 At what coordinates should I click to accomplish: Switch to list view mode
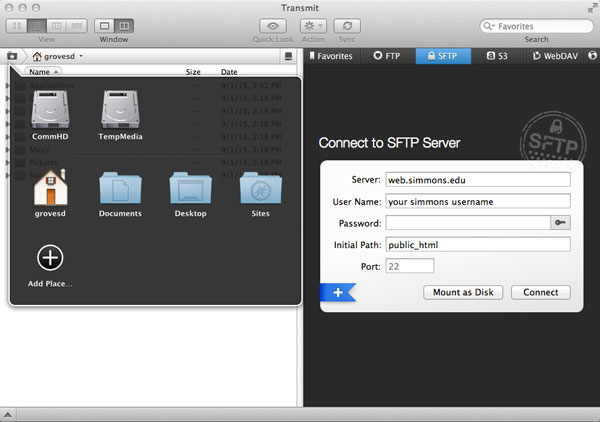tap(37, 26)
